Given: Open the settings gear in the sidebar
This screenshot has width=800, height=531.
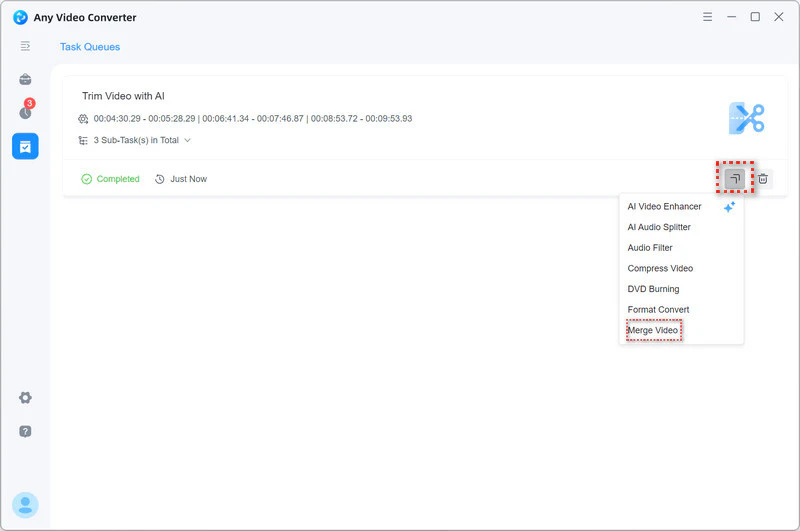Looking at the screenshot, I should click(25, 397).
